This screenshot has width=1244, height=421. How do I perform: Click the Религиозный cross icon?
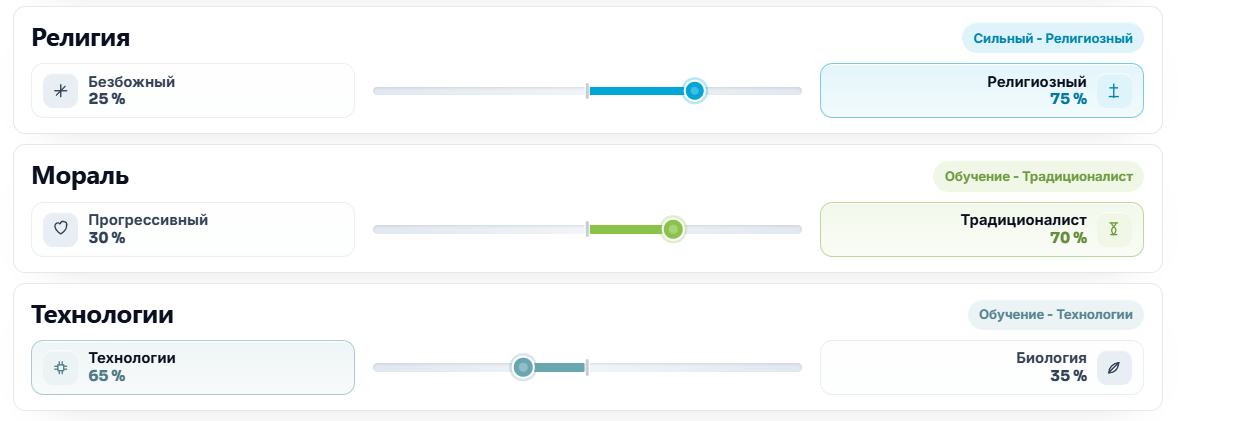coord(1114,91)
